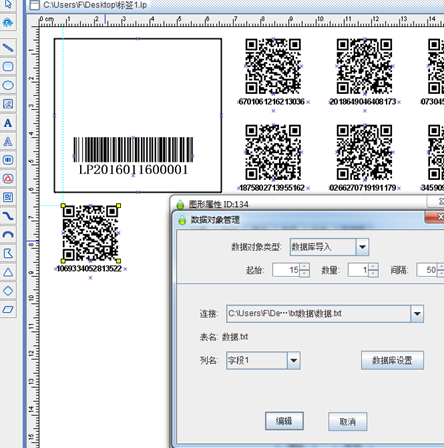Click the 起始 input field showing 15
Screen dimensions: 444x448
(x=286, y=270)
